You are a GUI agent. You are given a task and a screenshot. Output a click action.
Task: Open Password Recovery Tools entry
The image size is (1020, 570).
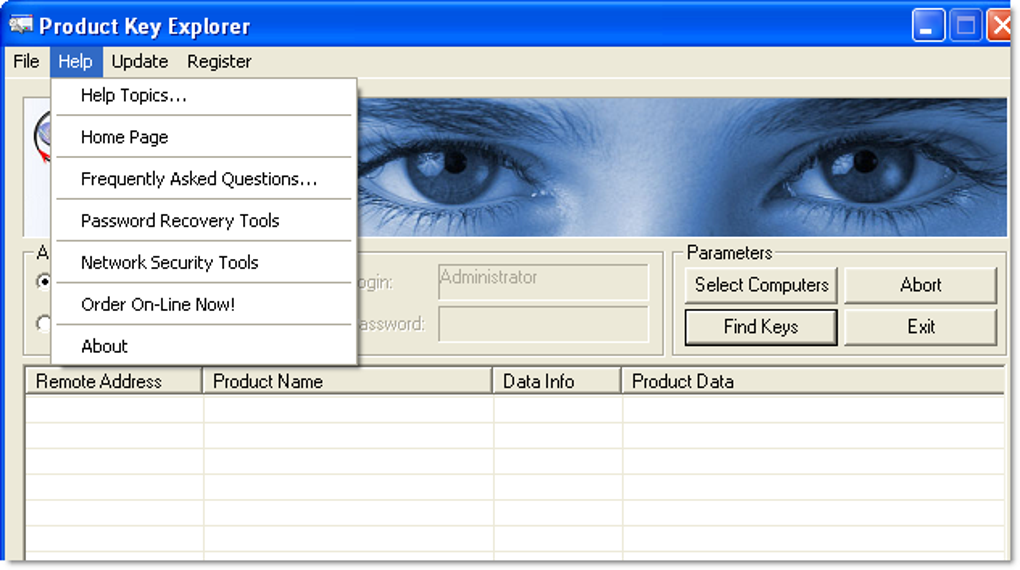[x=204, y=221]
